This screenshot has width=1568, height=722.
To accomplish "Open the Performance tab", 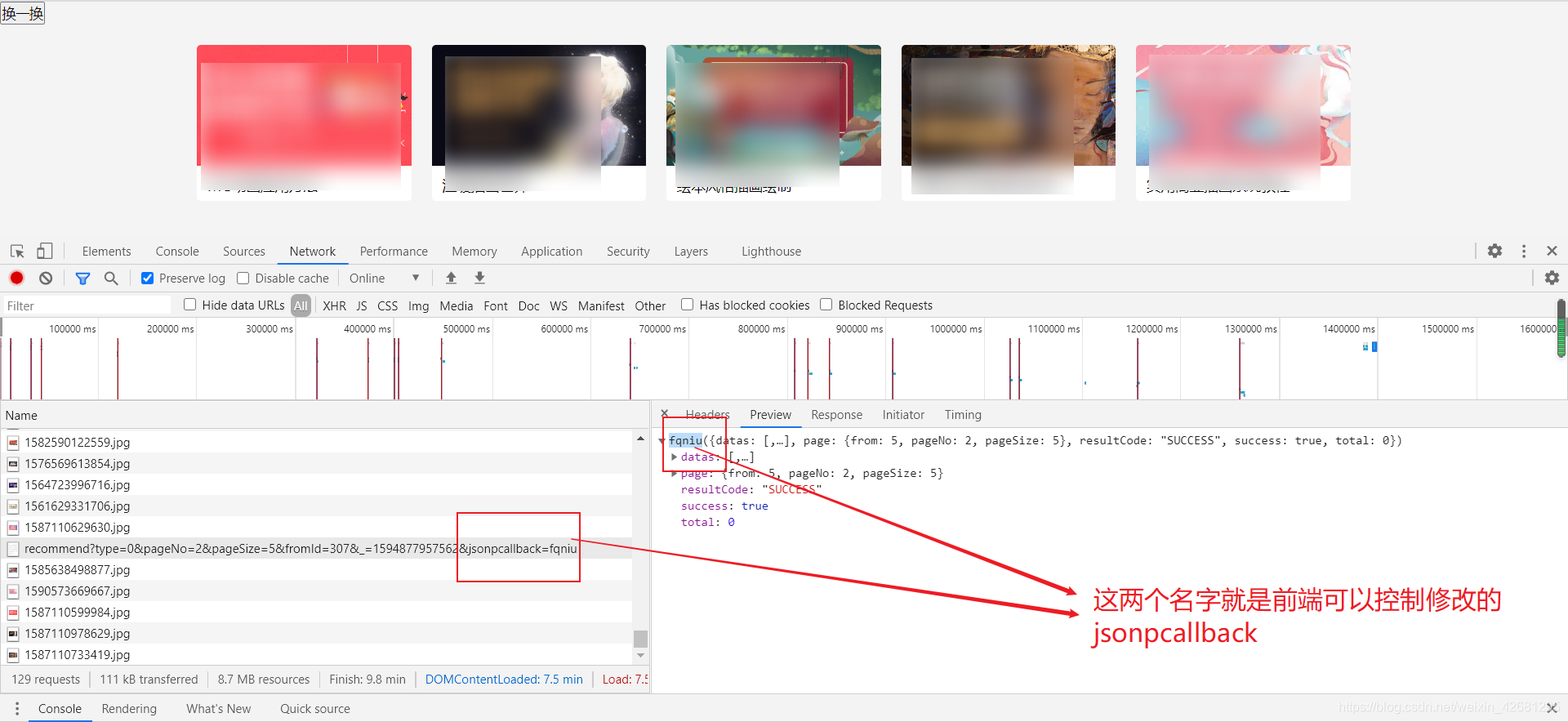I will pyautogui.click(x=394, y=252).
